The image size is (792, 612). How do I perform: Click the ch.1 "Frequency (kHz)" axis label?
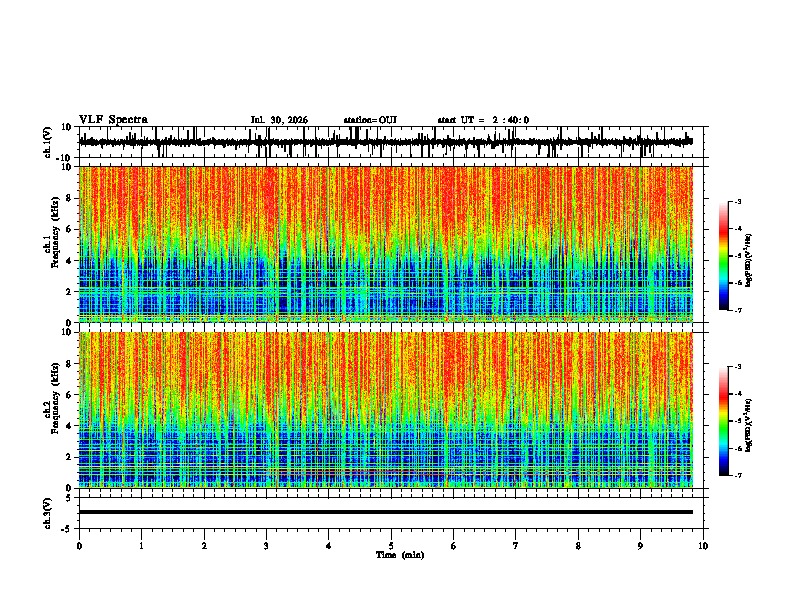coord(56,233)
